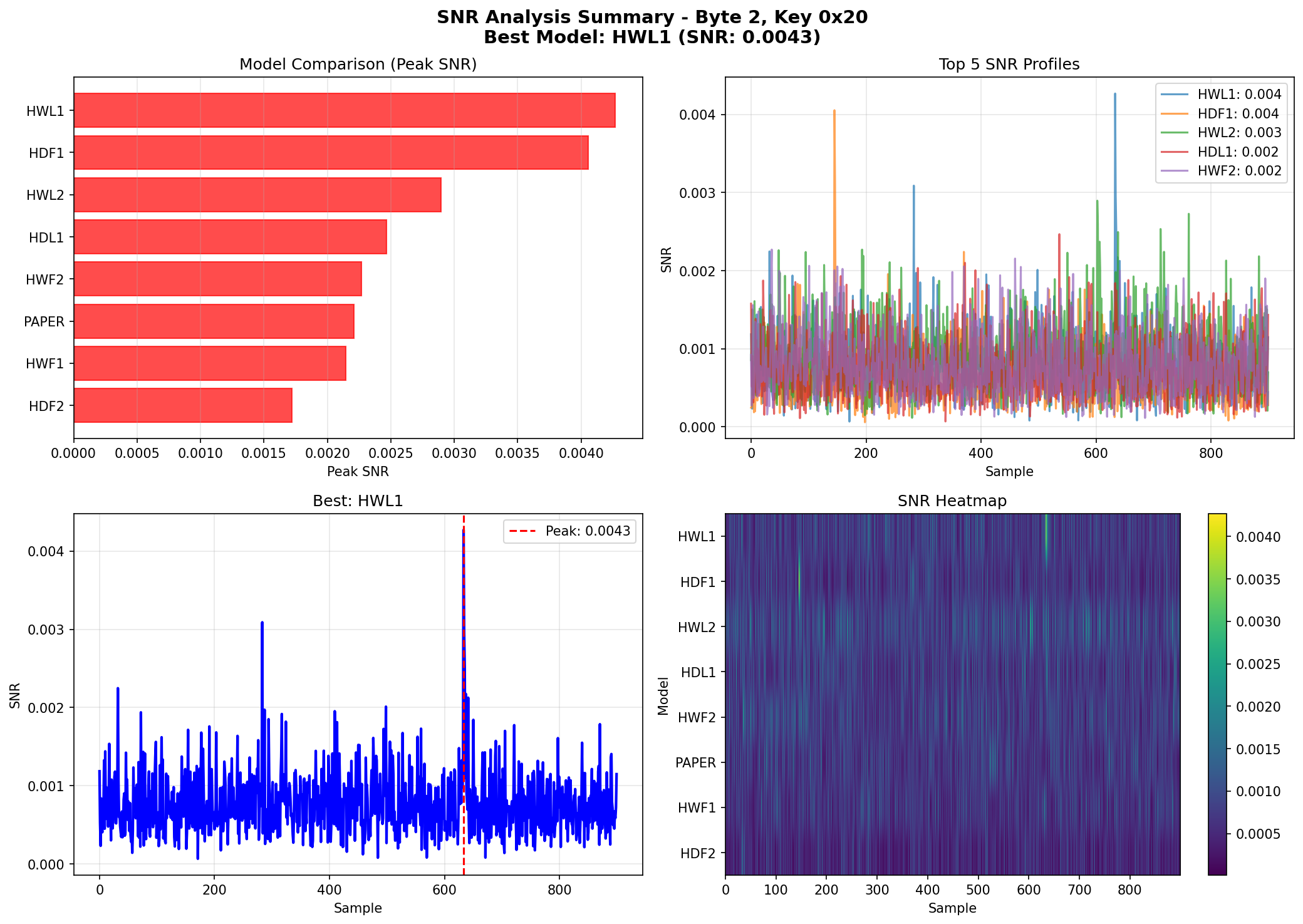Click the Best: HWL1 subplot title

tap(358, 501)
